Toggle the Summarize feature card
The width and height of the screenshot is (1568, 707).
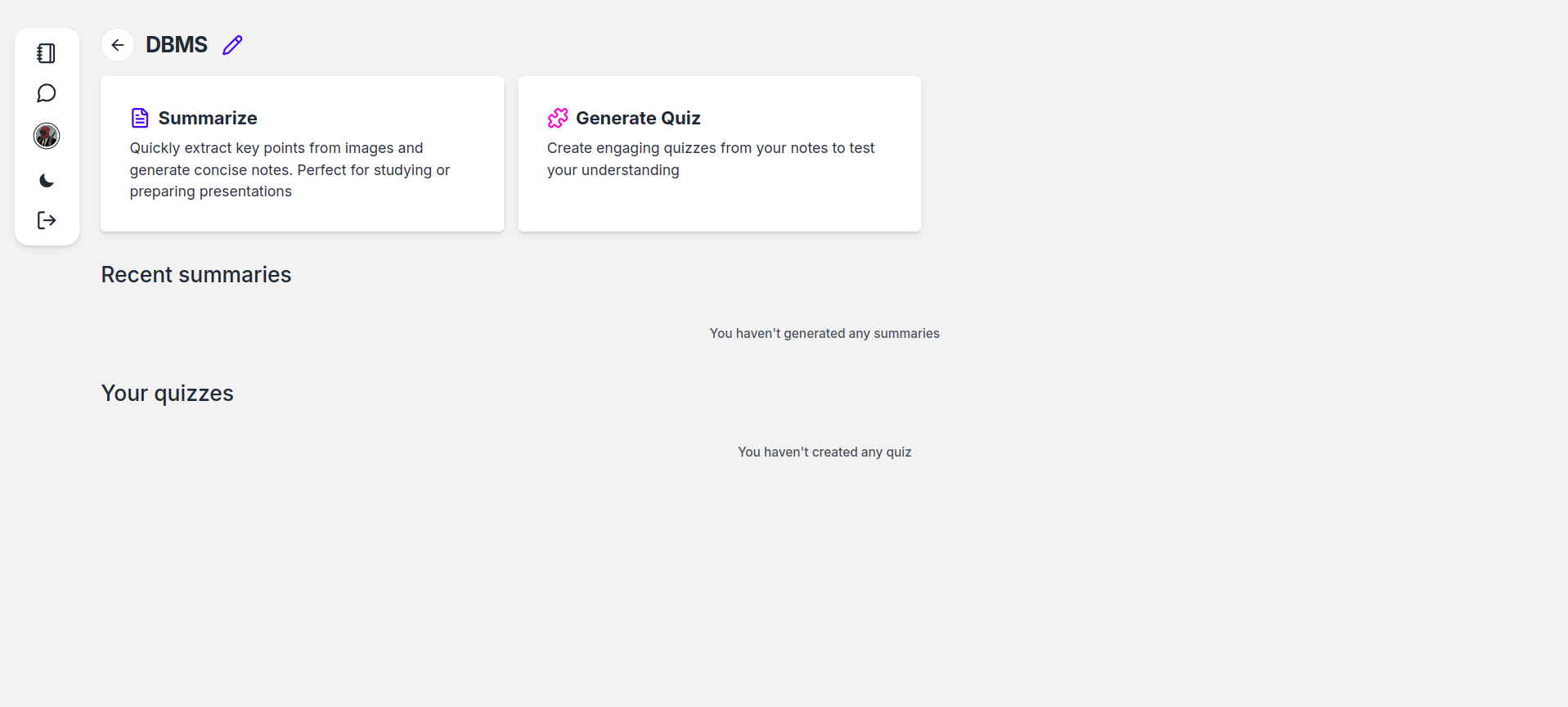pyautogui.click(x=302, y=154)
